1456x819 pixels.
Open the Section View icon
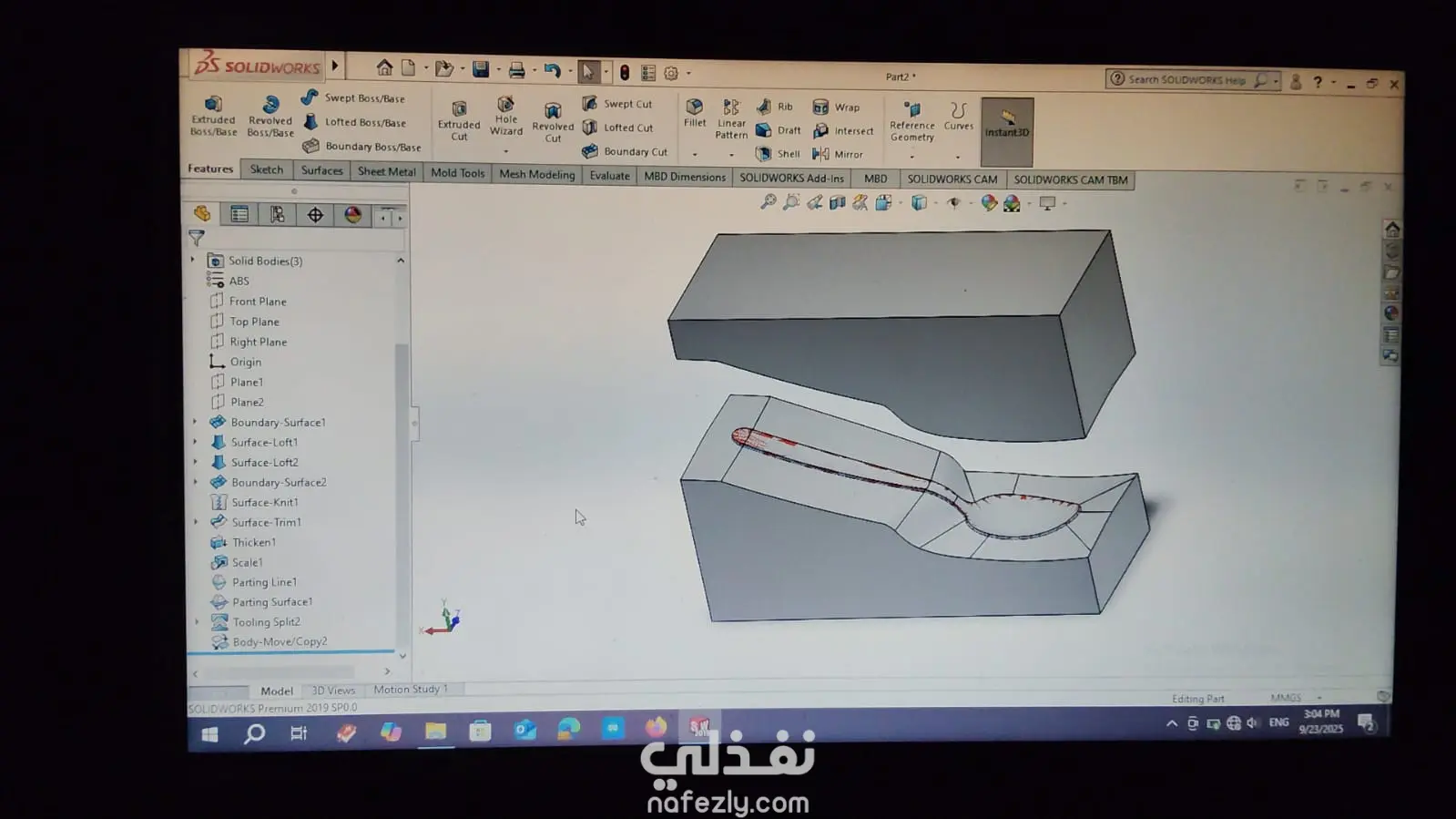pyautogui.click(x=837, y=202)
